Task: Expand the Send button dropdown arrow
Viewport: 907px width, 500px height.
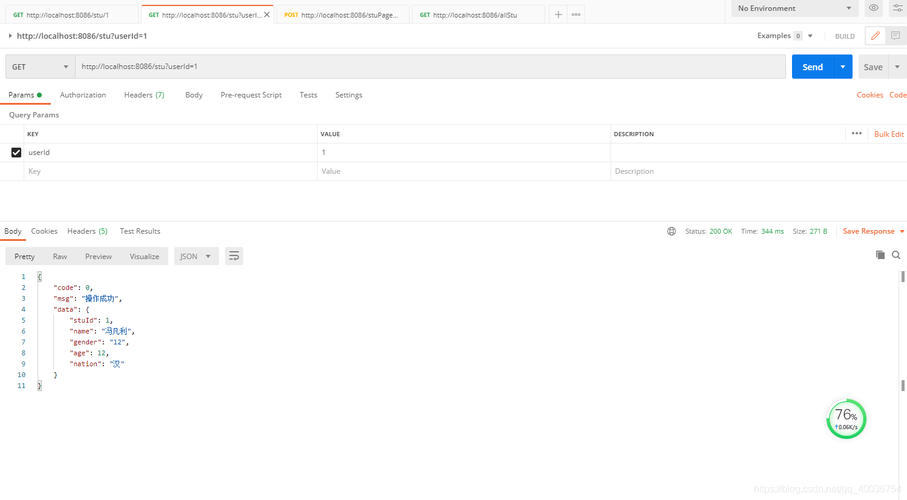Action: click(843, 67)
